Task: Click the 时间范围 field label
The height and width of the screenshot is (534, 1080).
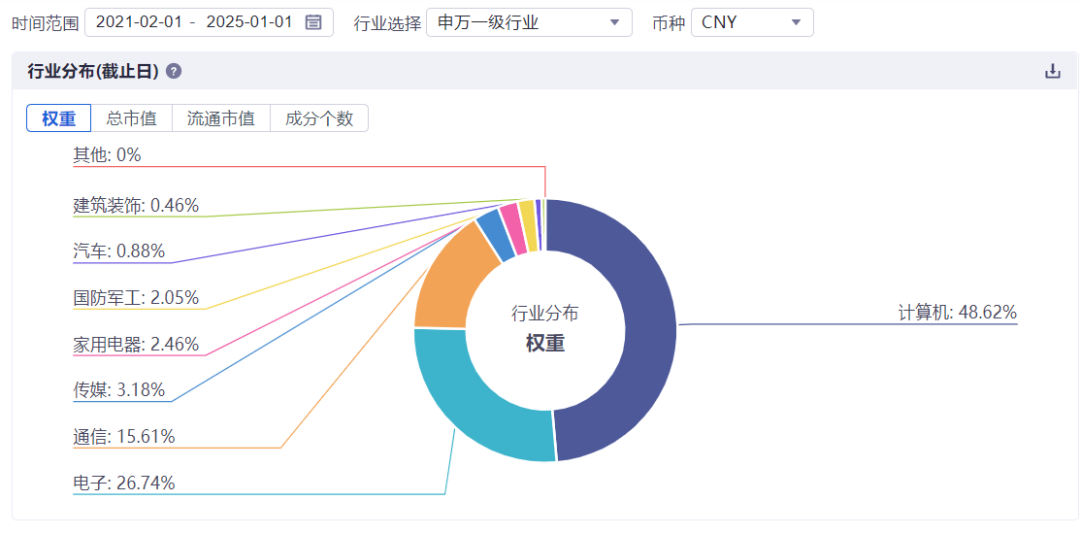Action: [x=45, y=23]
